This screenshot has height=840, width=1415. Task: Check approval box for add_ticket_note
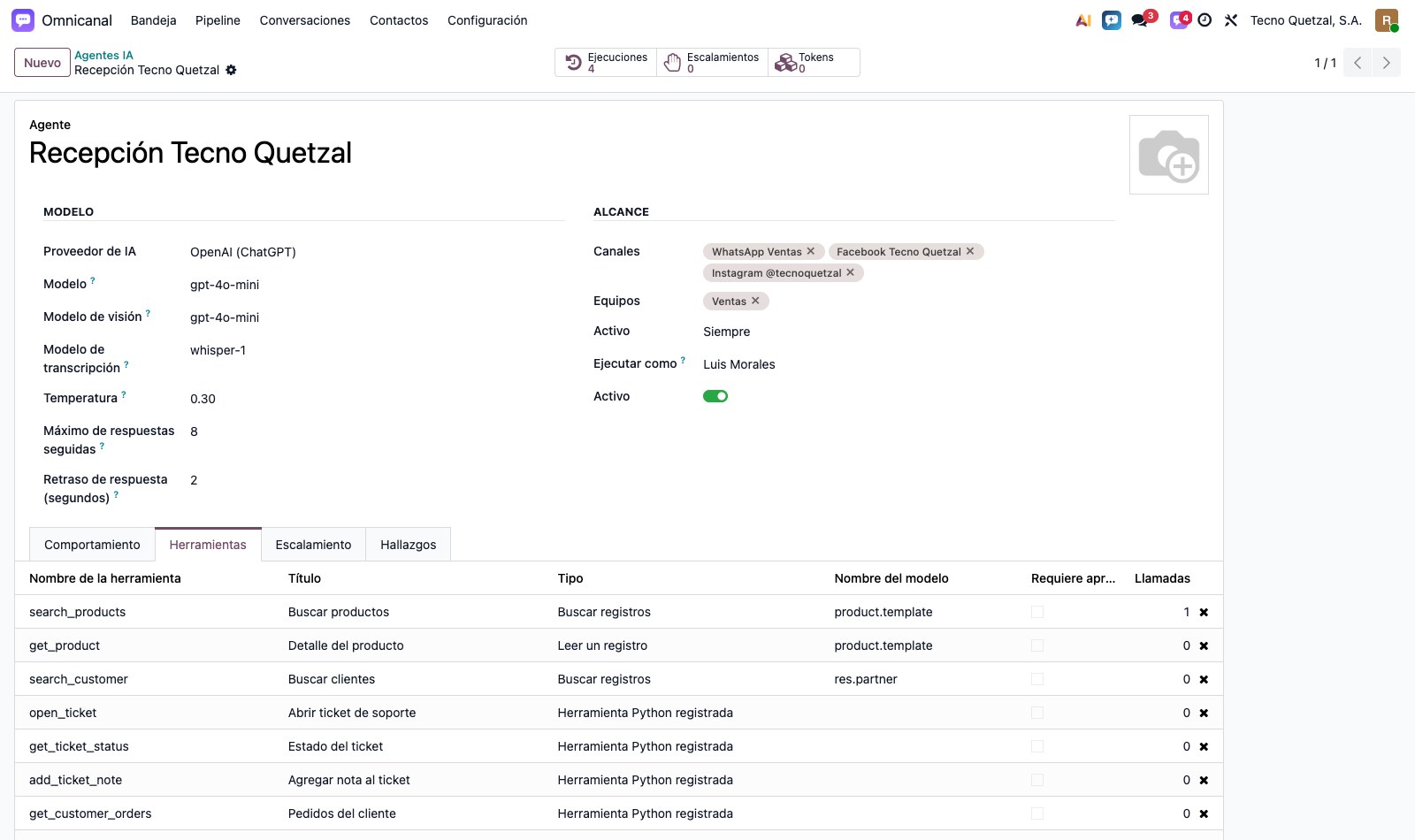1037,780
